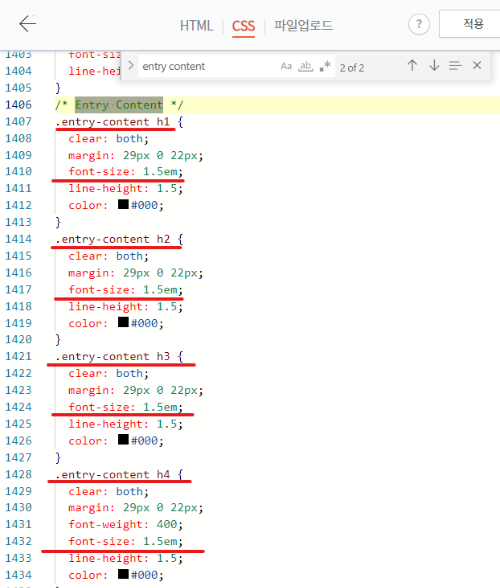500x588 pixels.
Task: Click line number 1414 in the gutter
Action: pyautogui.click(x=18, y=239)
